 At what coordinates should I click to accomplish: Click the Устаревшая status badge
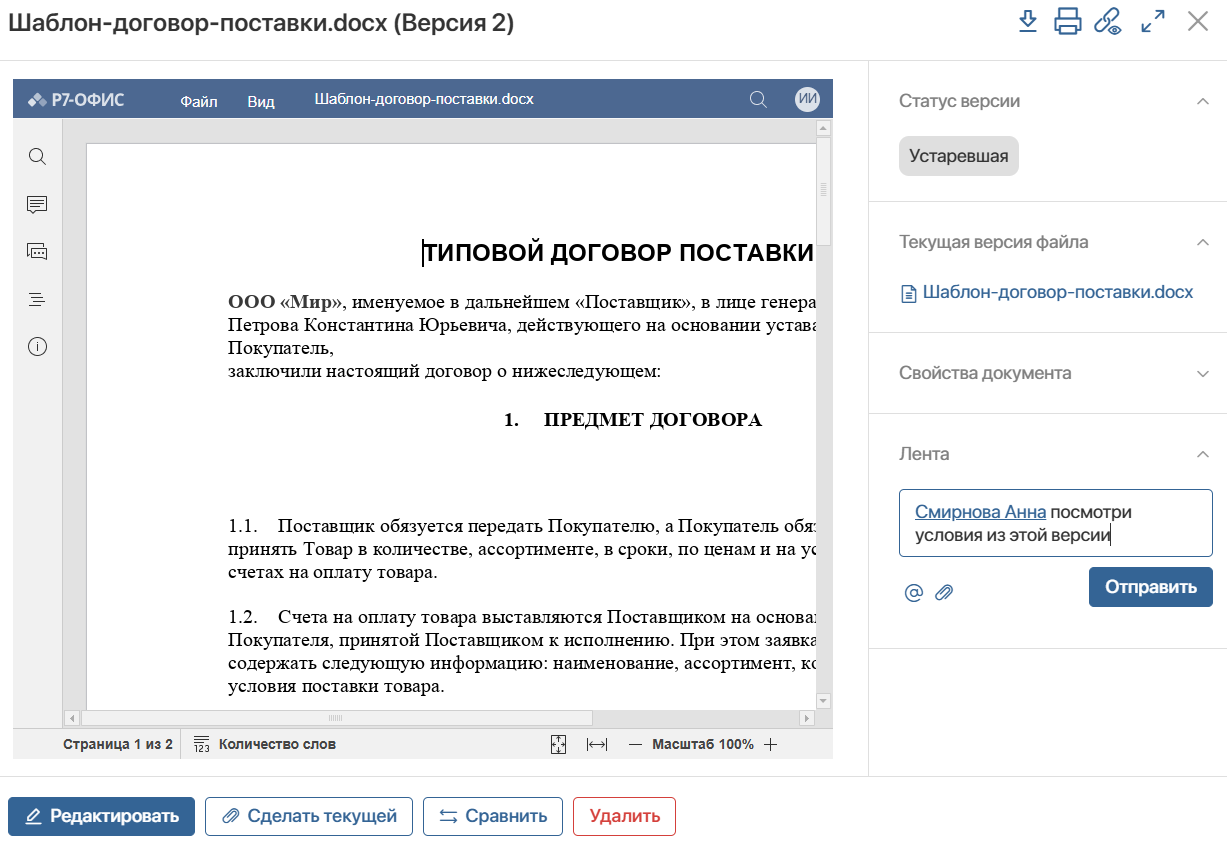click(x=959, y=156)
